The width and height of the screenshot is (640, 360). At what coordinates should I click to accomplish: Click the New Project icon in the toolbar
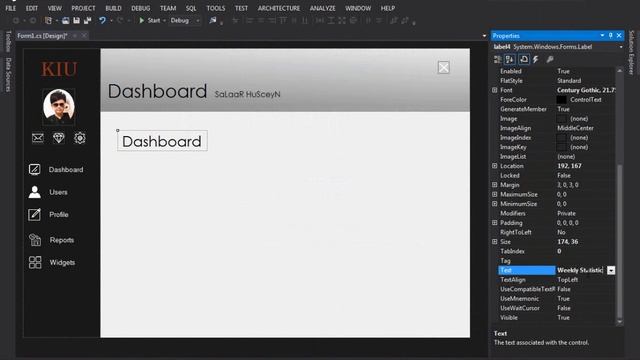[x=48, y=20]
